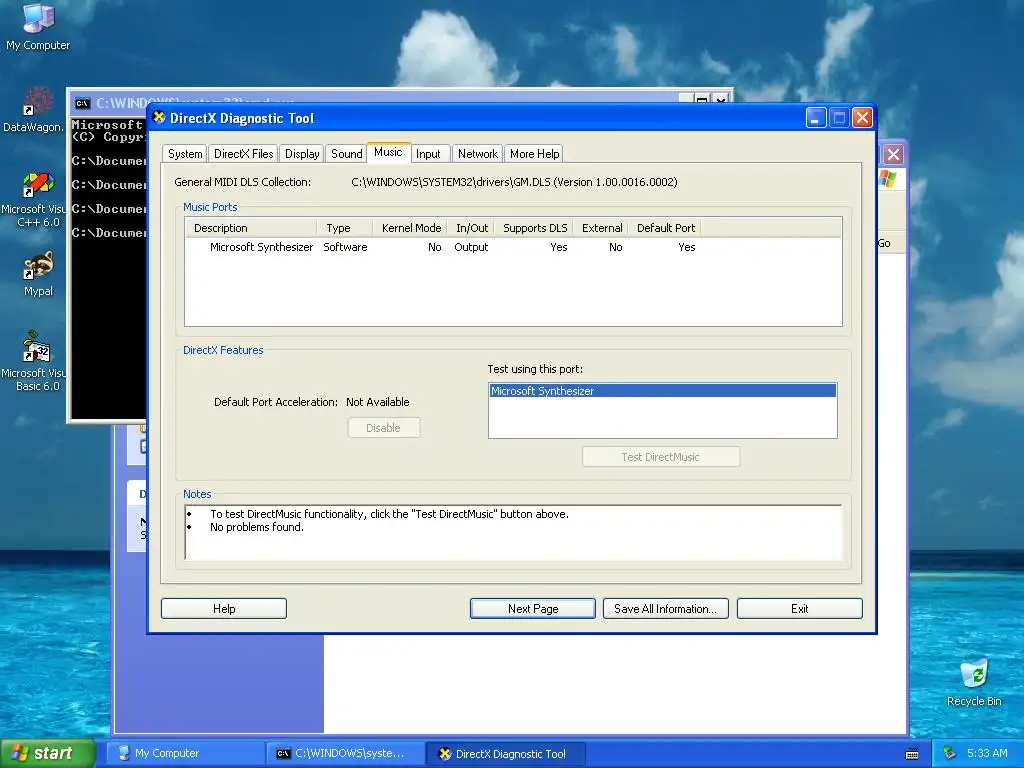The height and width of the screenshot is (768, 1024).
Task: Click the External column header
Action: 601,228
